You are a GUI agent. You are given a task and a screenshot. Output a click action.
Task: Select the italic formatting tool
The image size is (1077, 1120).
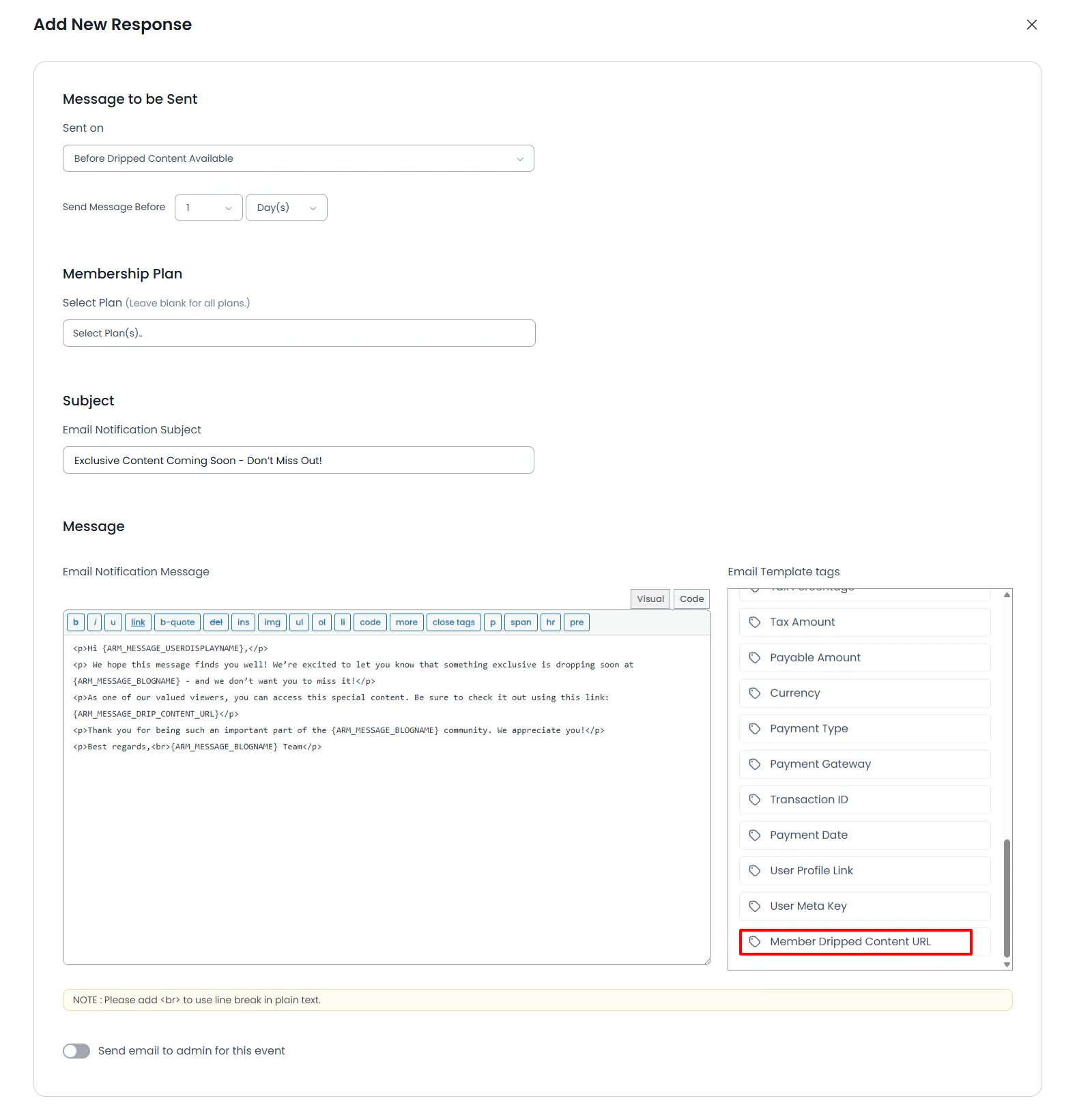(94, 622)
